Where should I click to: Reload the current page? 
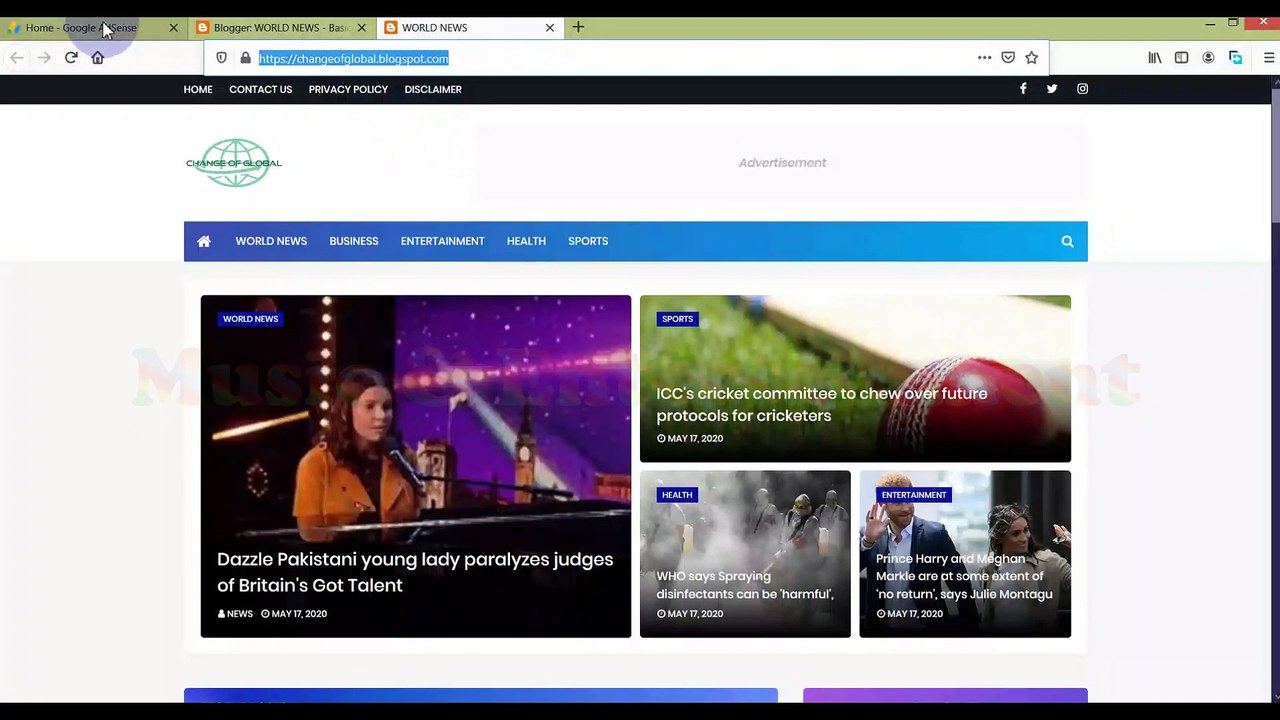point(71,58)
